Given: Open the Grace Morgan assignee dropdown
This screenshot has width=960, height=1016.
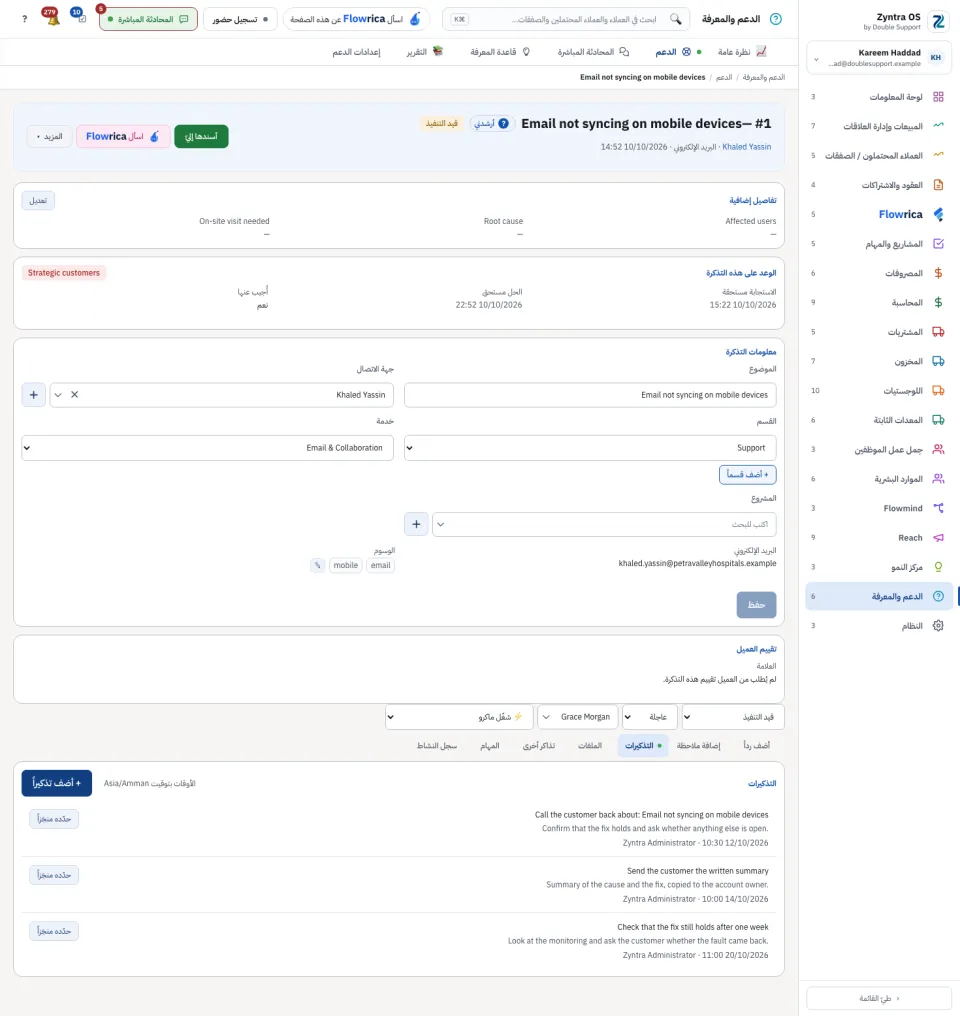Looking at the screenshot, I should click(x=578, y=717).
